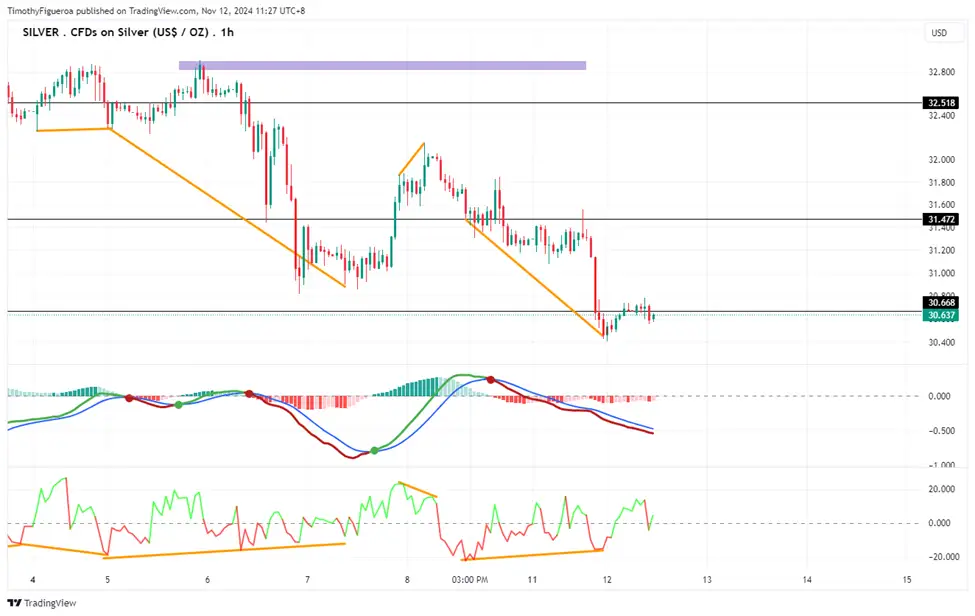
Task: Click the 31.800 price axis value
Action: coord(941,183)
